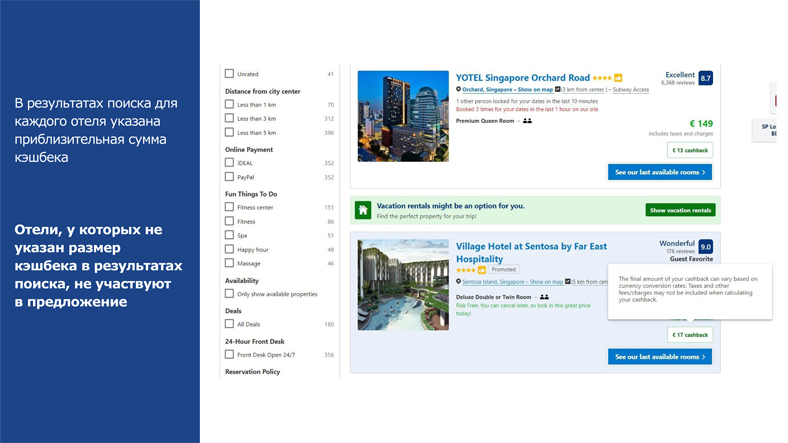Click the Premium Queen Room text
788x443 pixels.
pyautogui.click(x=485, y=121)
